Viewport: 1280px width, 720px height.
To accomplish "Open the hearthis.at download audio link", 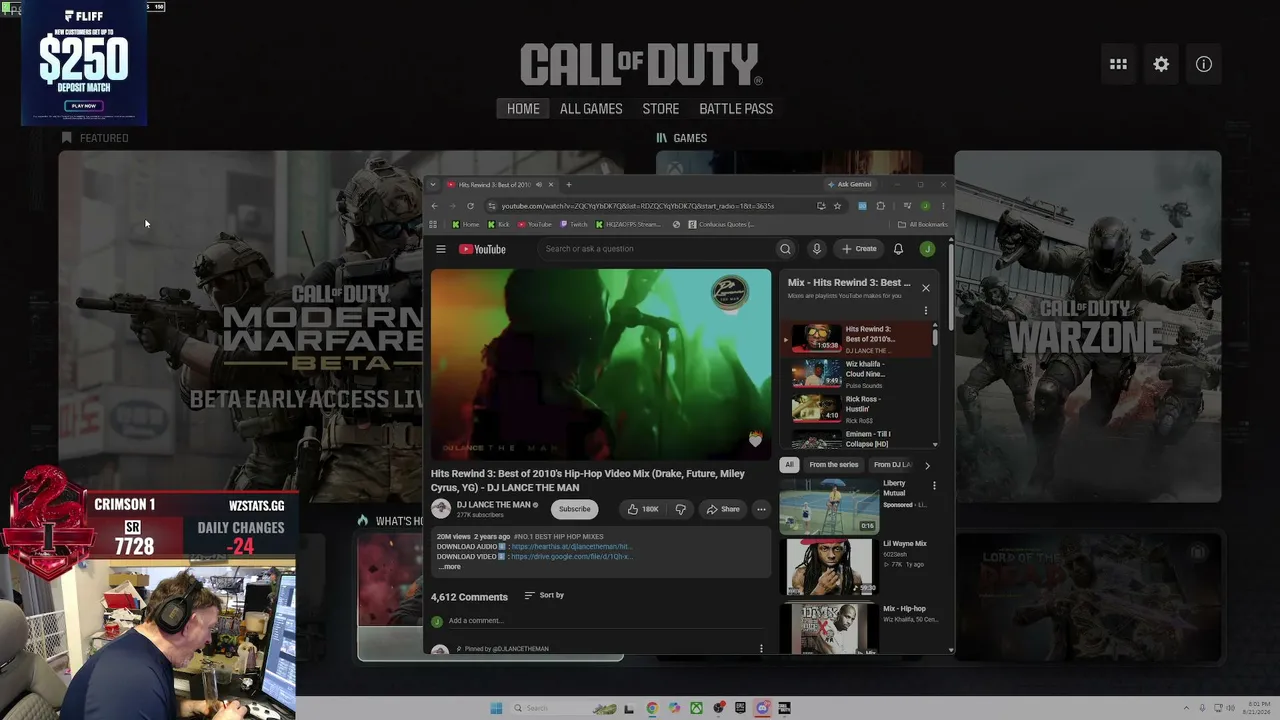I will [572, 547].
